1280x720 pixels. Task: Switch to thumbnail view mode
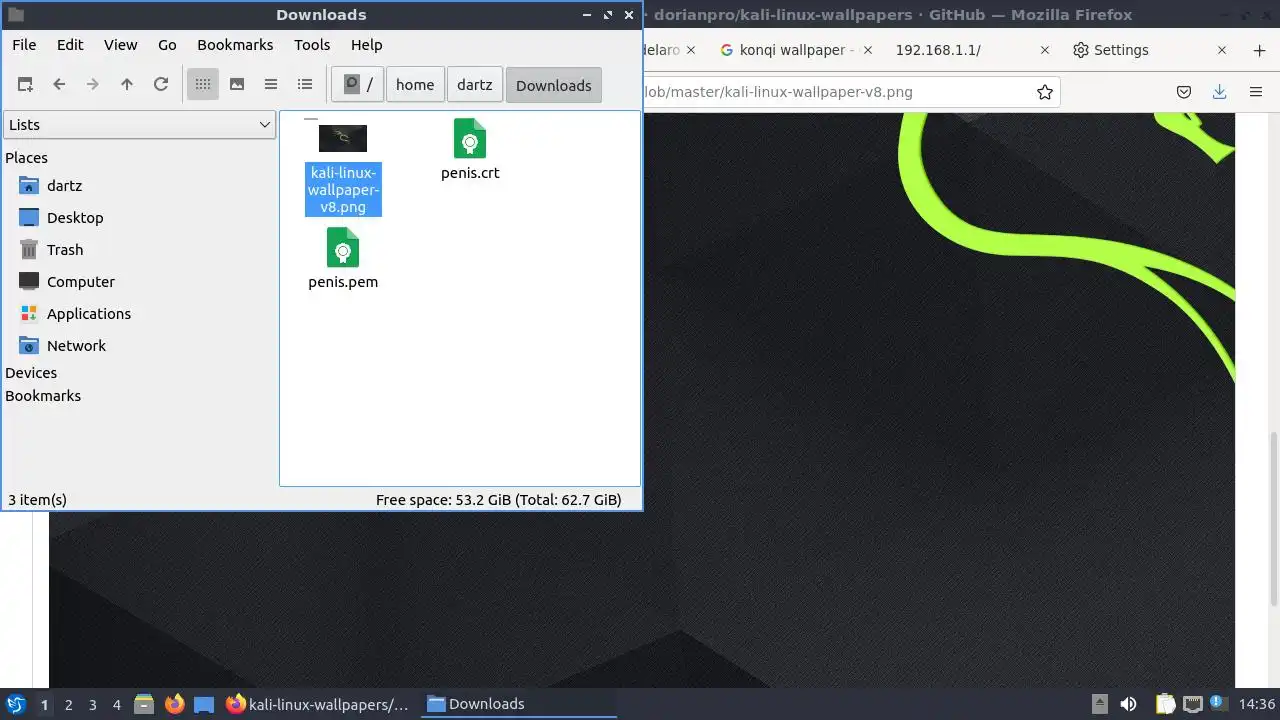237,85
